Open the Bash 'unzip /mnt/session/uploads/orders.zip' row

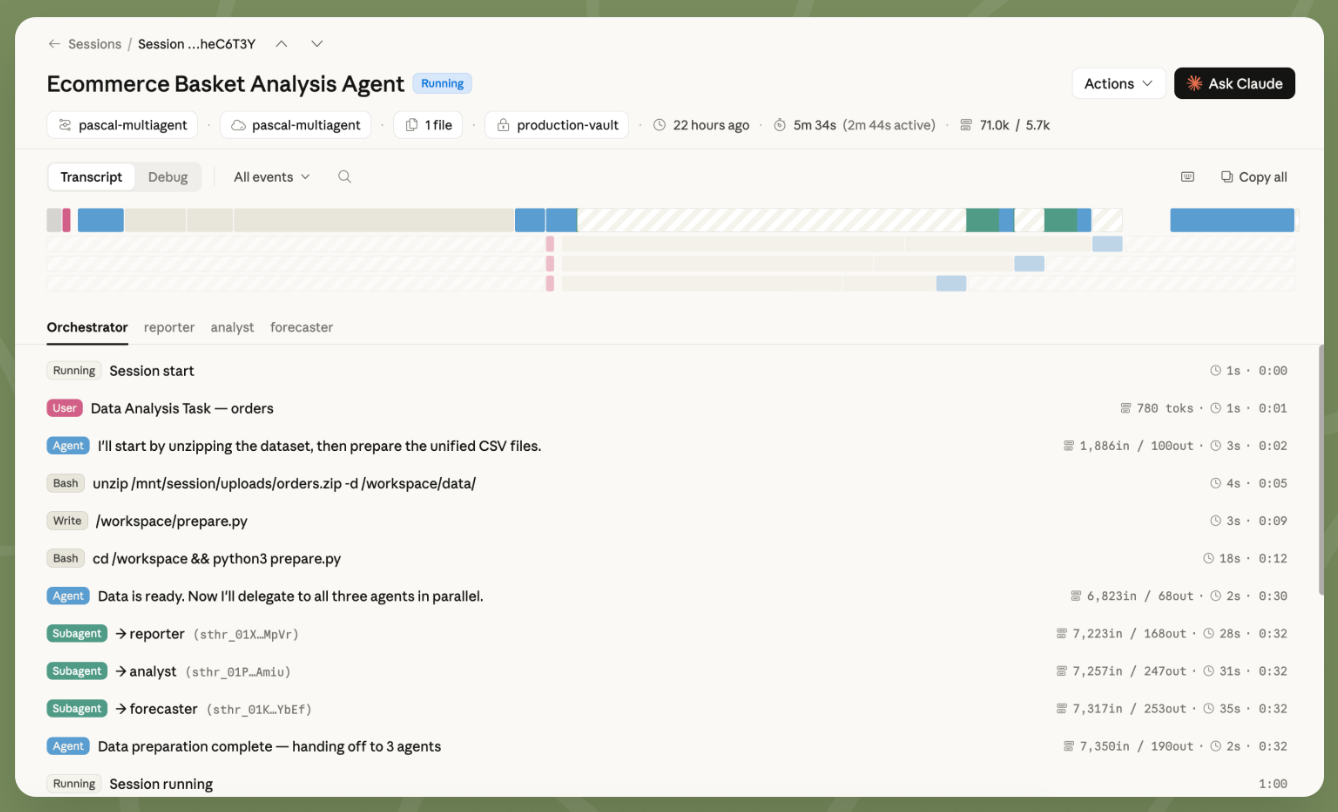(667, 484)
